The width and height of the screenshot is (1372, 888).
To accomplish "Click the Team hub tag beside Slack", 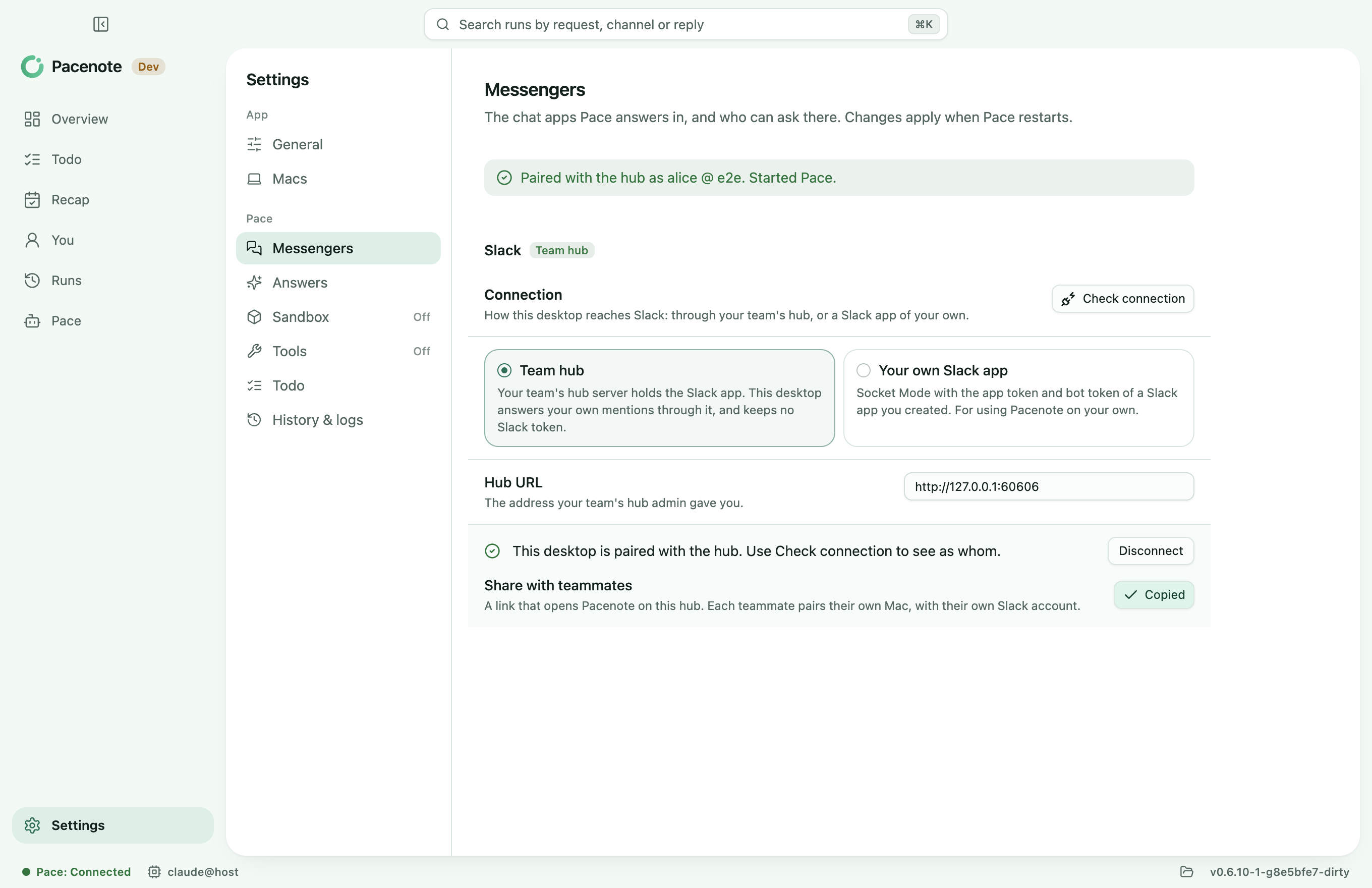I will tap(561, 250).
